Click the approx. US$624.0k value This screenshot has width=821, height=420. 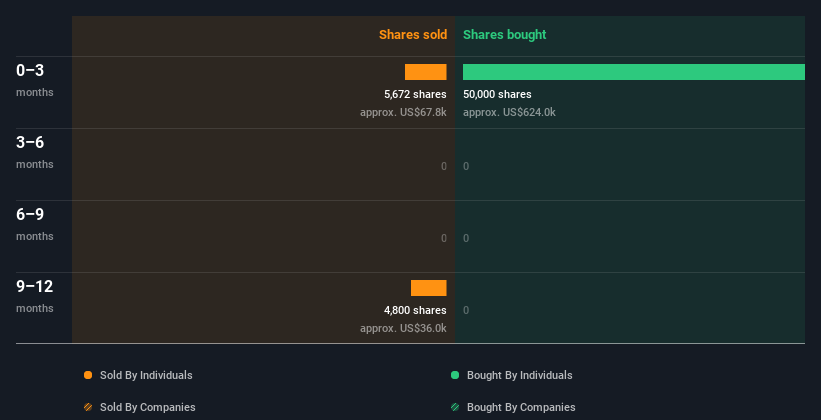(x=509, y=112)
